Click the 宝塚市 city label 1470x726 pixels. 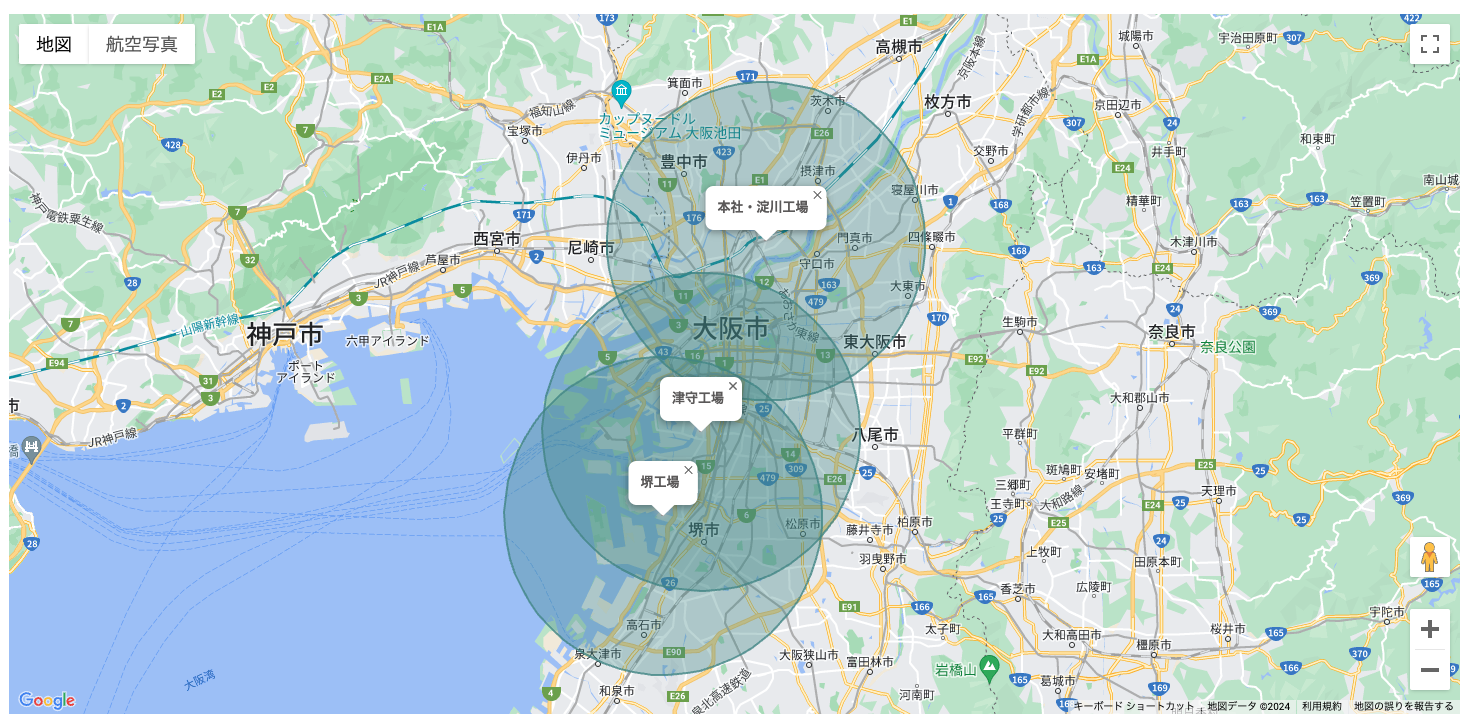click(x=525, y=130)
